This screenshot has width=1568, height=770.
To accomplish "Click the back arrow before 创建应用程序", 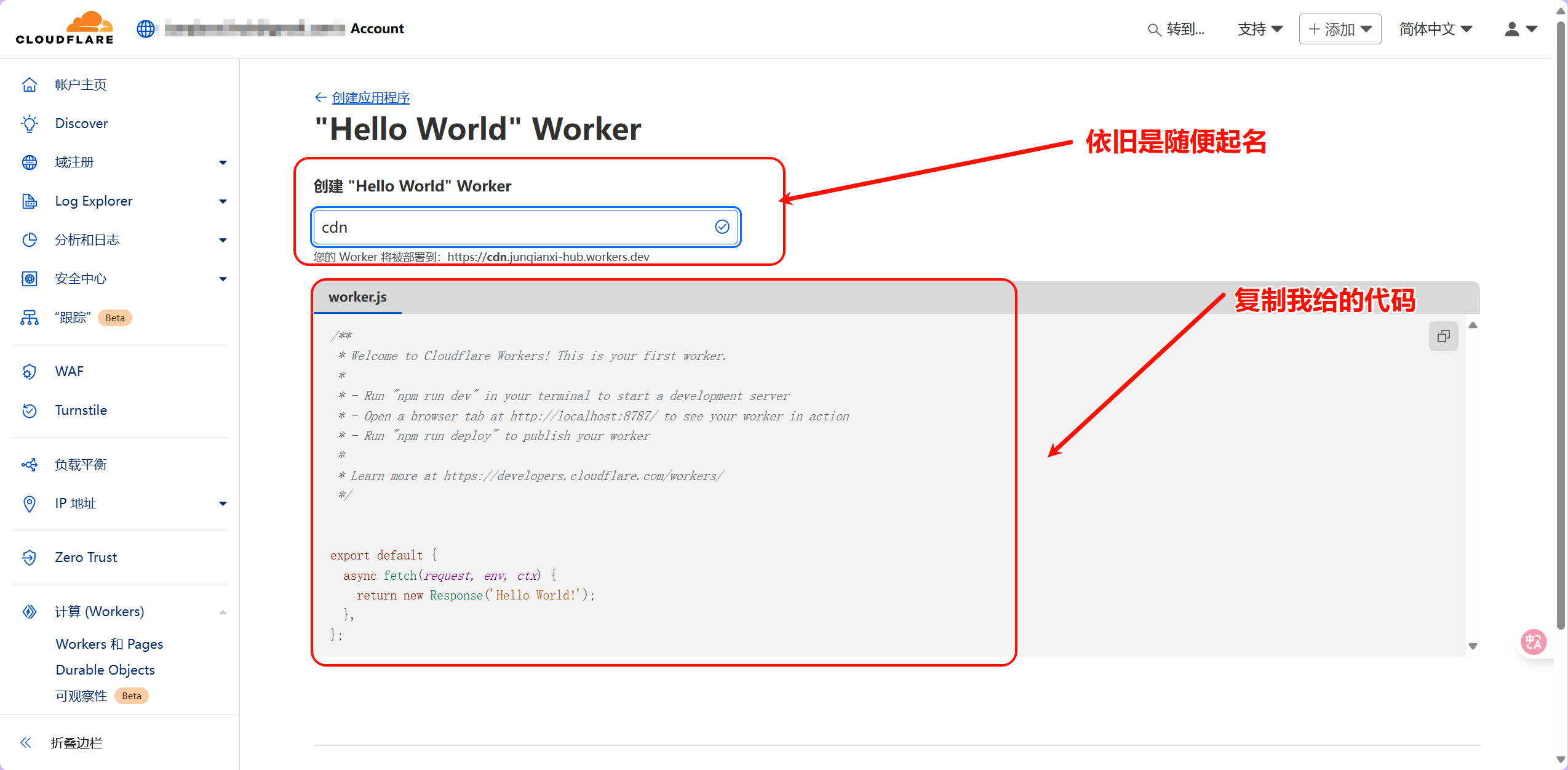I will point(320,97).
